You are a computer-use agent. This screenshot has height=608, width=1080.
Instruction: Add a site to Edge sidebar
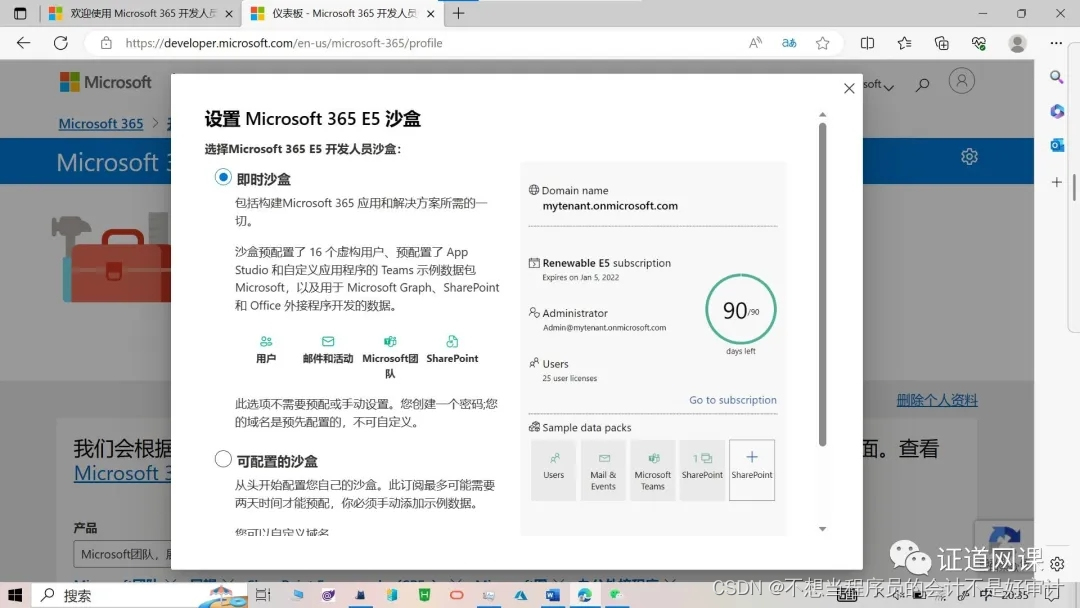tap(1057, 182)
